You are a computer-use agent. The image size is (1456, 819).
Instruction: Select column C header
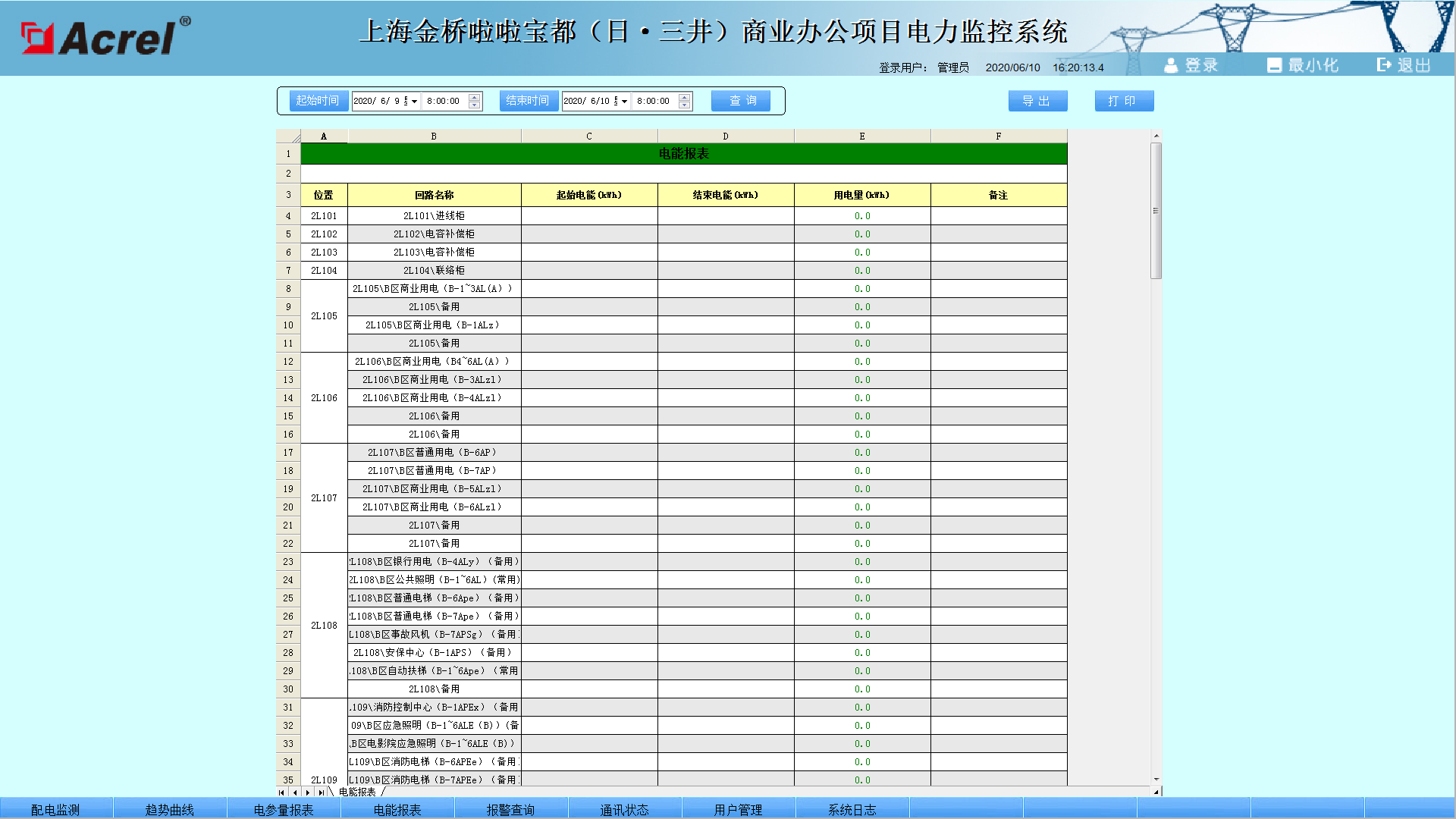[589, 136]
